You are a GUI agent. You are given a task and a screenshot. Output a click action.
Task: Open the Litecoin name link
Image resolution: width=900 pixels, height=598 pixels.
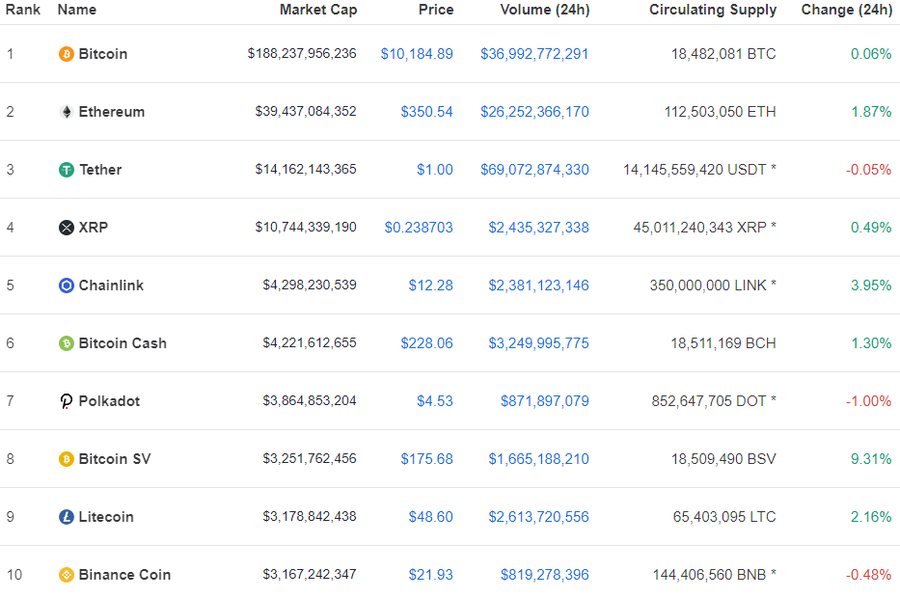106,517
